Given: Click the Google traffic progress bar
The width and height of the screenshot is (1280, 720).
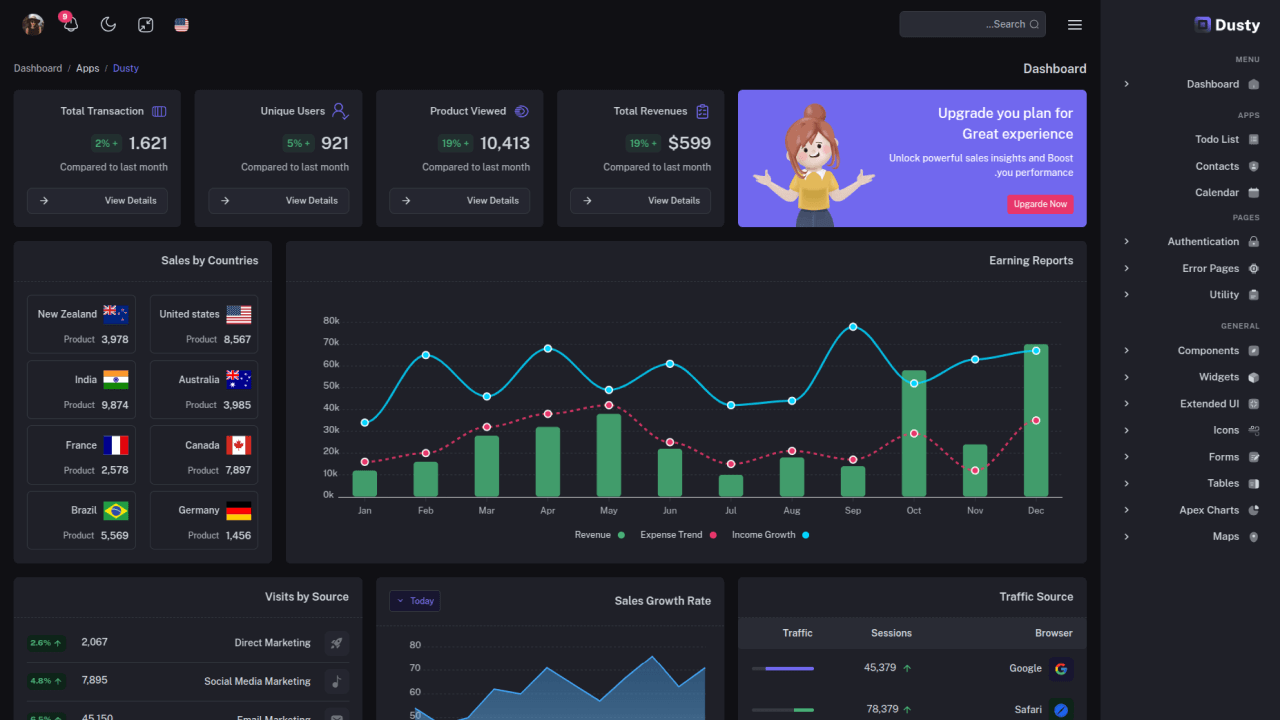Looking at the screenshot, I should pyautogui.click(x=782, y=667).
